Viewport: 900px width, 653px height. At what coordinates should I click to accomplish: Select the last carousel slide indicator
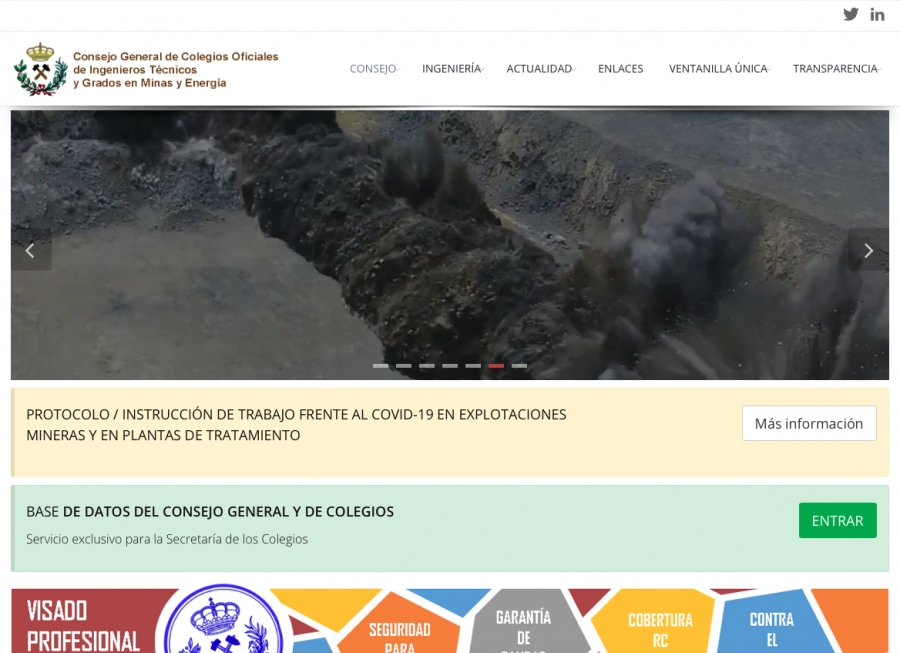pos(519,366)
